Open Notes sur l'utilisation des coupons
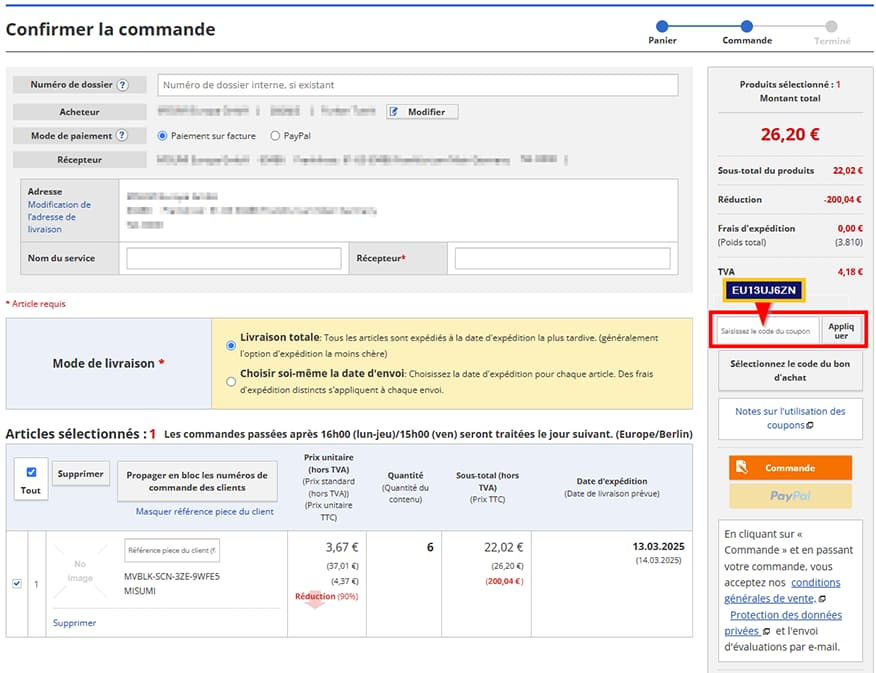The width and height of the screenshot is (876, 673). [790, 418]
